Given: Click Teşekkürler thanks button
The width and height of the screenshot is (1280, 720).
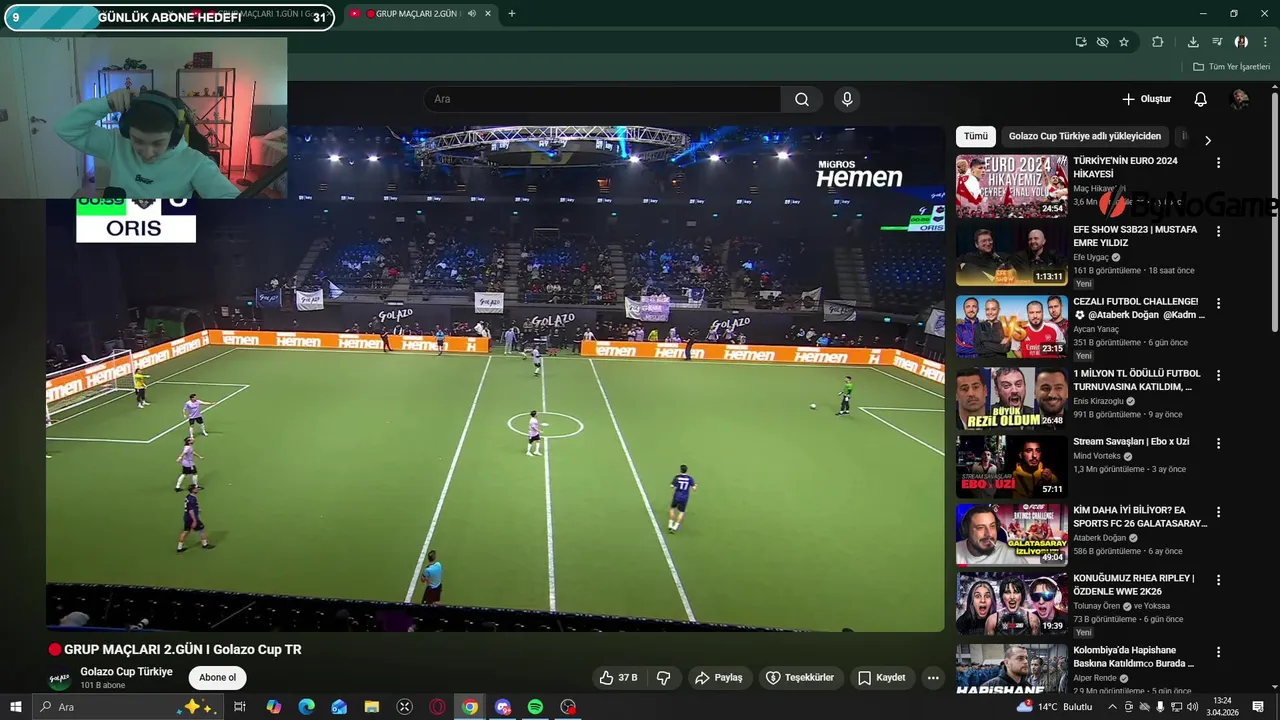Looking at the screenshot, I should [800, 678].
